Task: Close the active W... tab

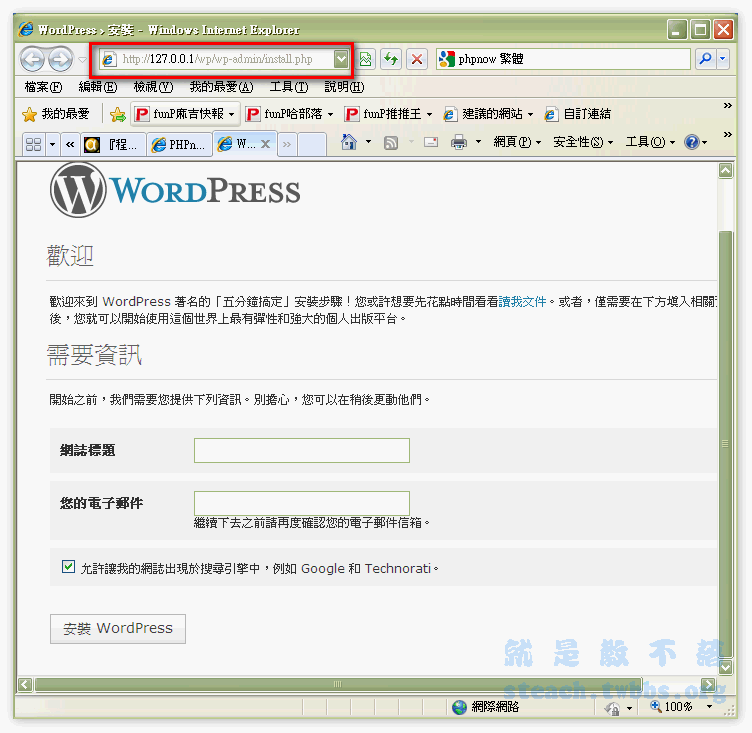Action: click(x=266, y=143)
